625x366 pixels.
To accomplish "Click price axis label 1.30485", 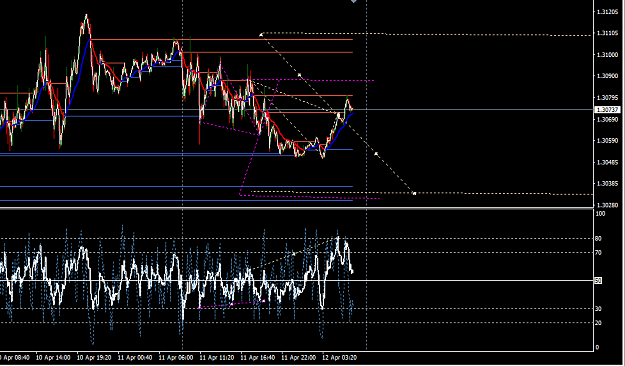I will (607, 163).
